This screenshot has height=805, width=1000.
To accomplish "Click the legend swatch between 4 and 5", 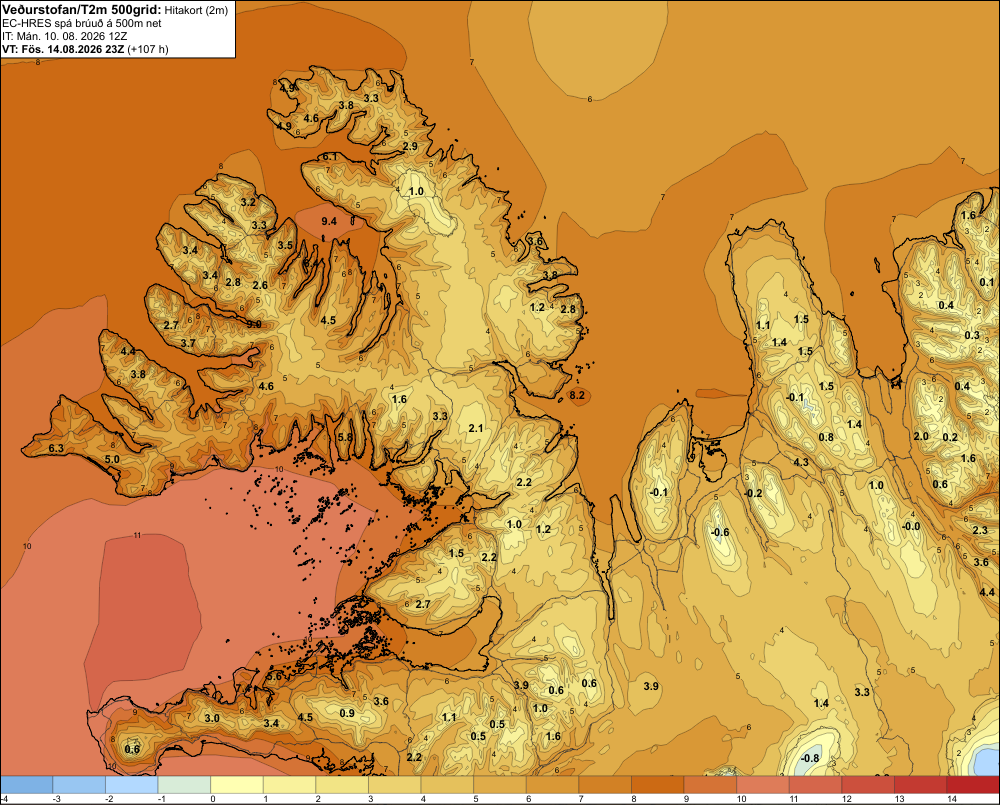I will (447, 784).
